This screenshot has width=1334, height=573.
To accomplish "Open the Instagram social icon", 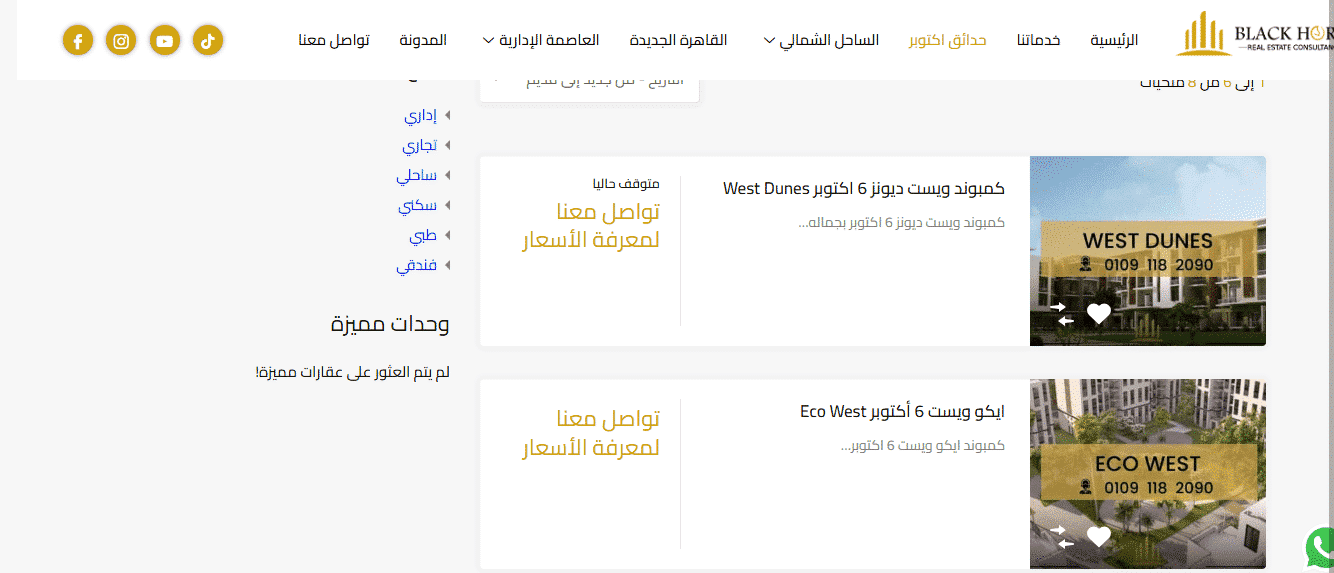I will 121,41.
